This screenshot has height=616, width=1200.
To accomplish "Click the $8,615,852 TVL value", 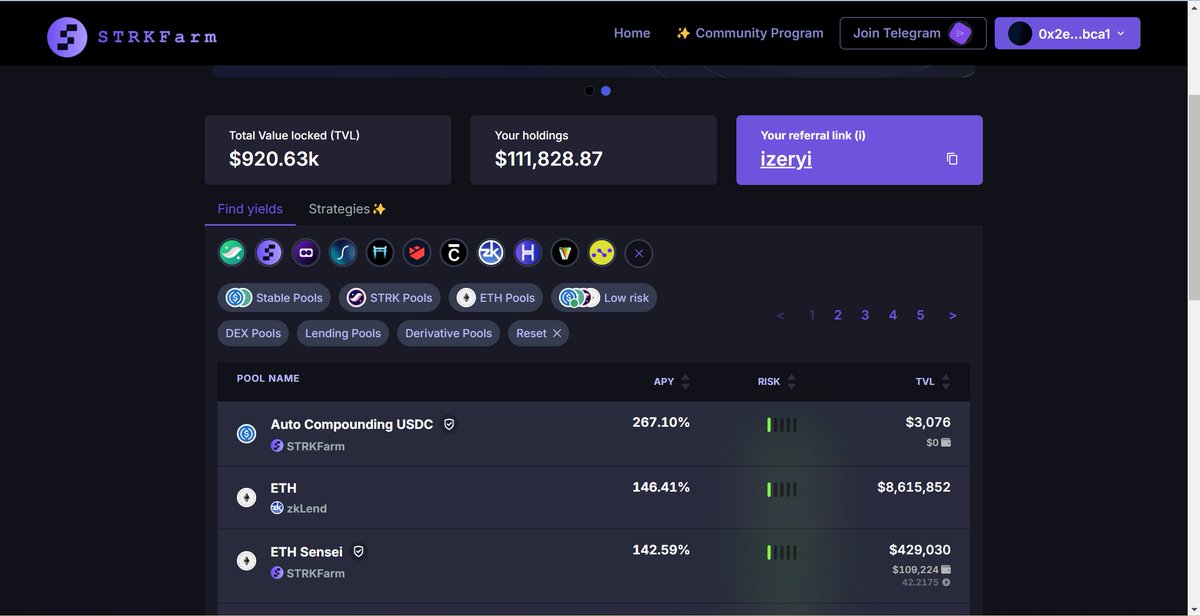I will click(x=914, y=487).
